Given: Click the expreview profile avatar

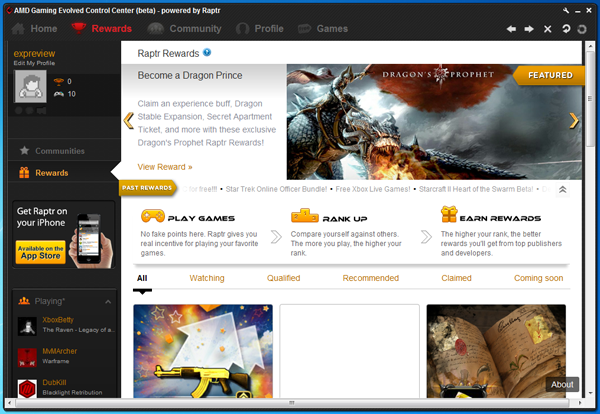Looking at the screenshot, I should pyautogui.click(x=30, y=87).
